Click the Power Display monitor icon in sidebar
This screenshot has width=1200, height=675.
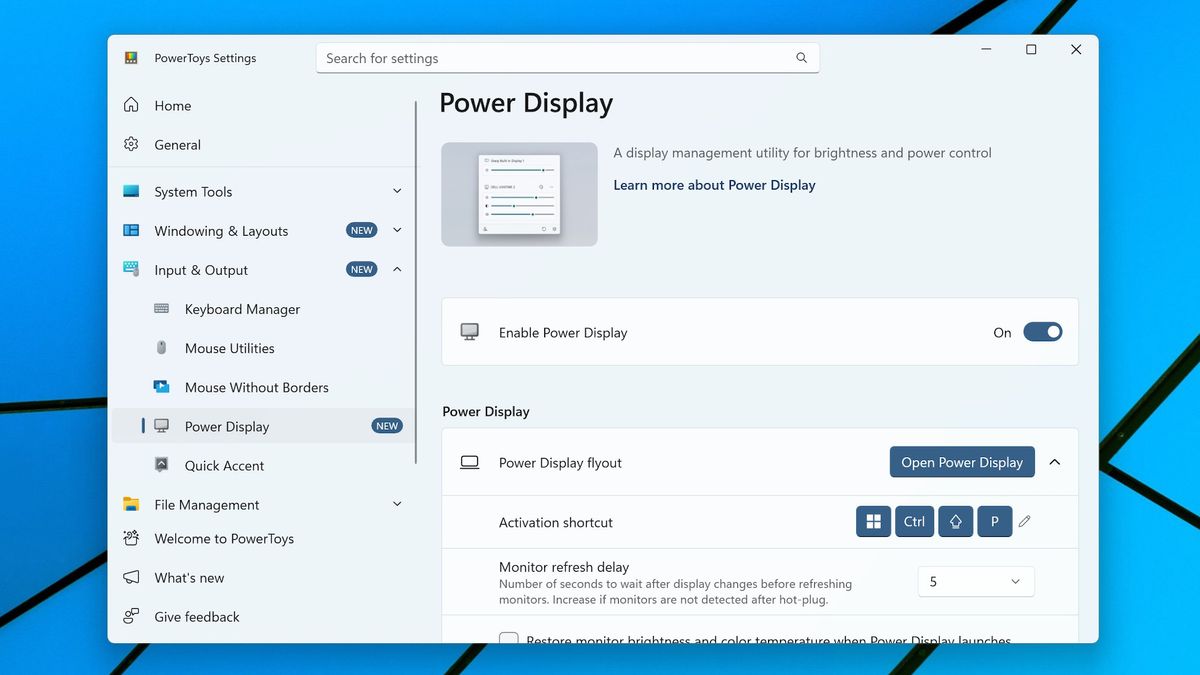tap(162, 426)
